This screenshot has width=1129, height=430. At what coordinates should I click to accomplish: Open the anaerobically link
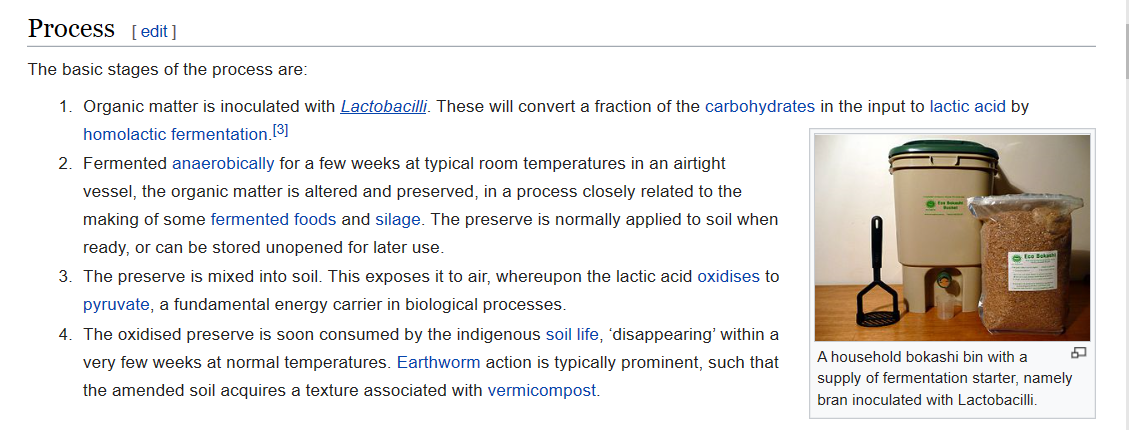coord(222,162)
